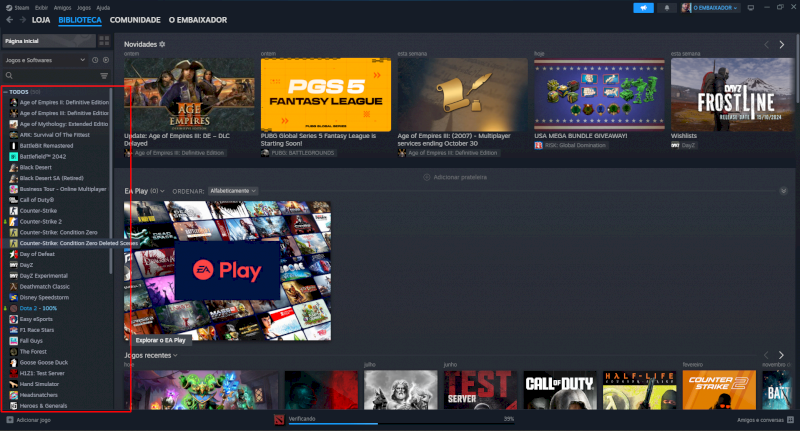Click the Verificando progress bar
This screenshot has height=431, width=800.
point(401,423)
